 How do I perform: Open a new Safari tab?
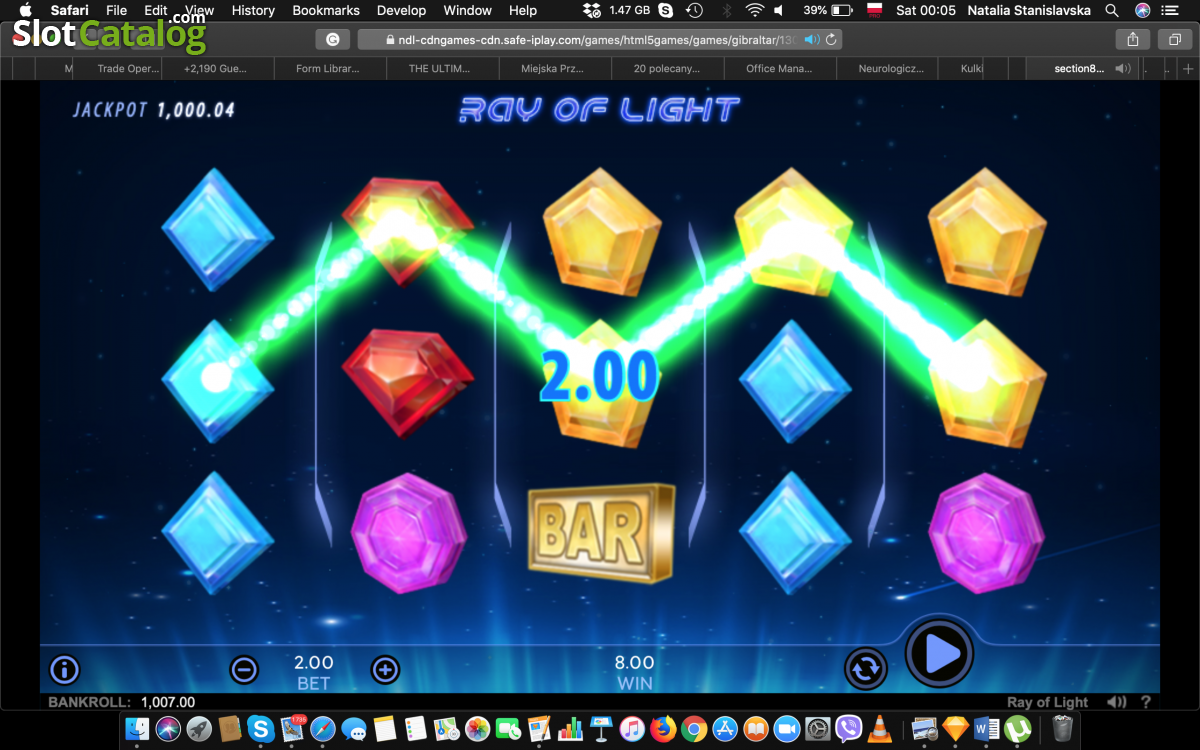tap(1187, 69)
